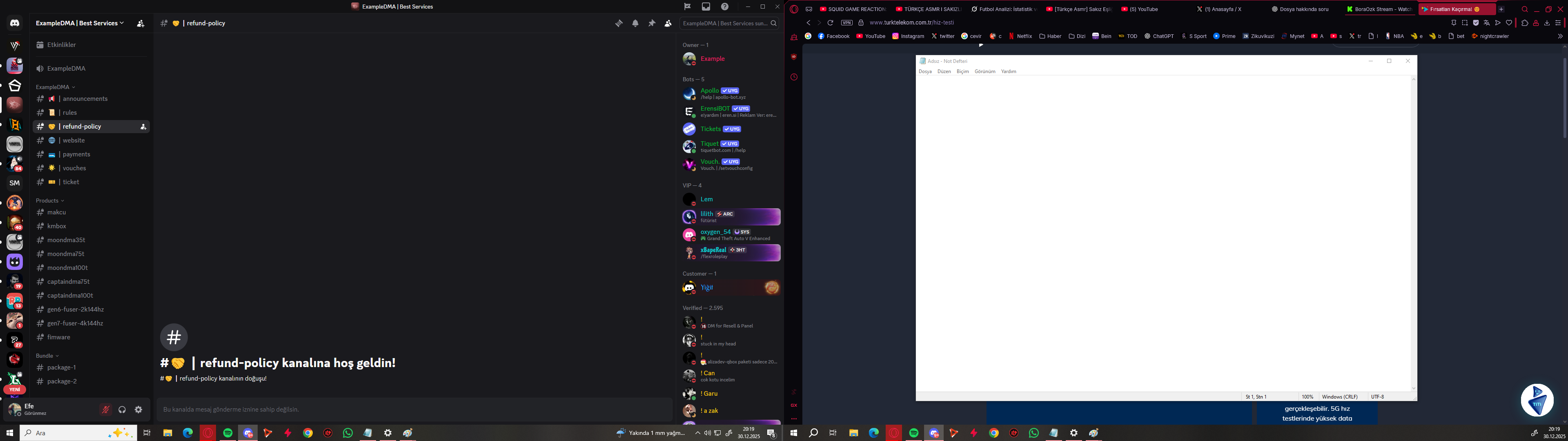Open the Discord inbox icon
This screenshot has width=1568, height=441.
(706, 7)
